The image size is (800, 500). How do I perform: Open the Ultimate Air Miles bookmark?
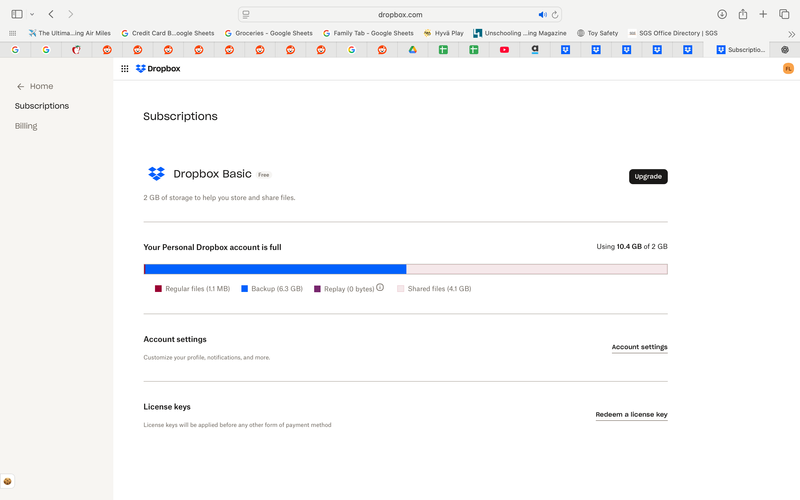click(69, 33)
